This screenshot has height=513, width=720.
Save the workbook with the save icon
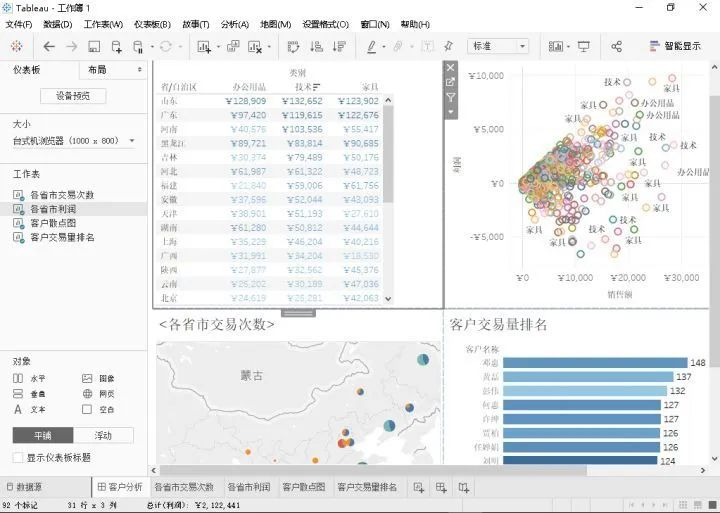[94, 46]
